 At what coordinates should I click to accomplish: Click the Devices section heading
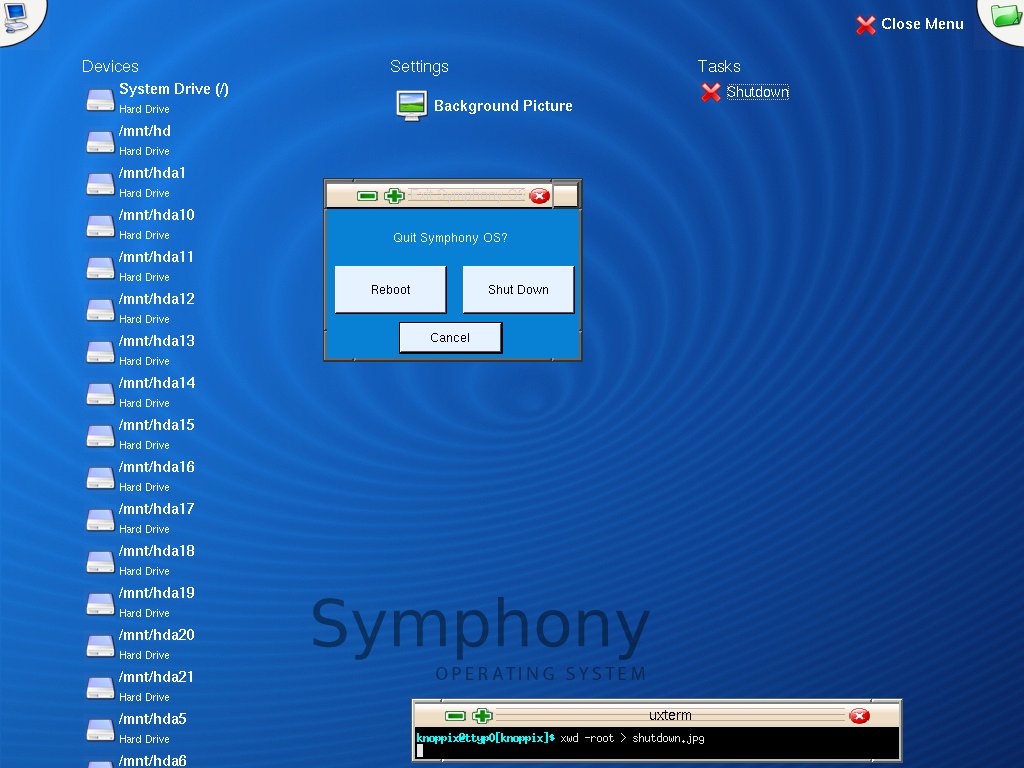click(x=110, y=66)
